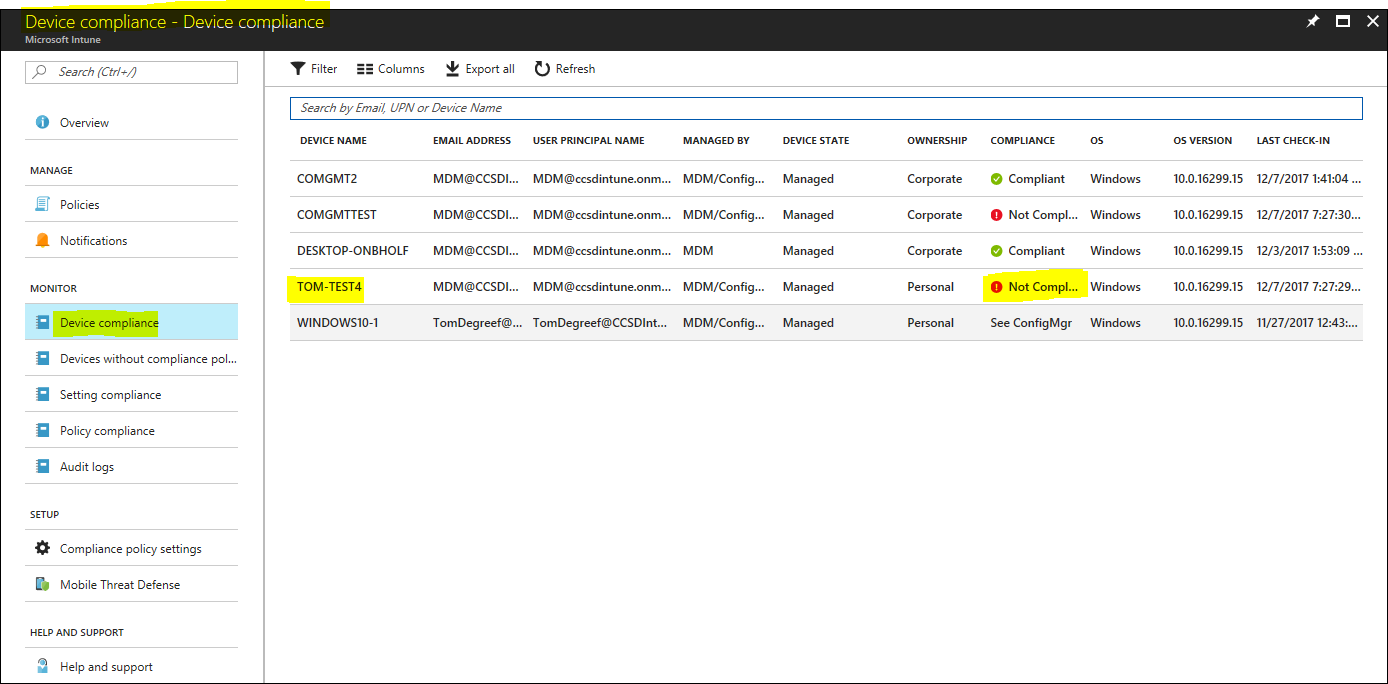Screen dimensions: 1388x684
Task: Sort by DEVICE STATE column header
Action: click(x=816, y=141)
